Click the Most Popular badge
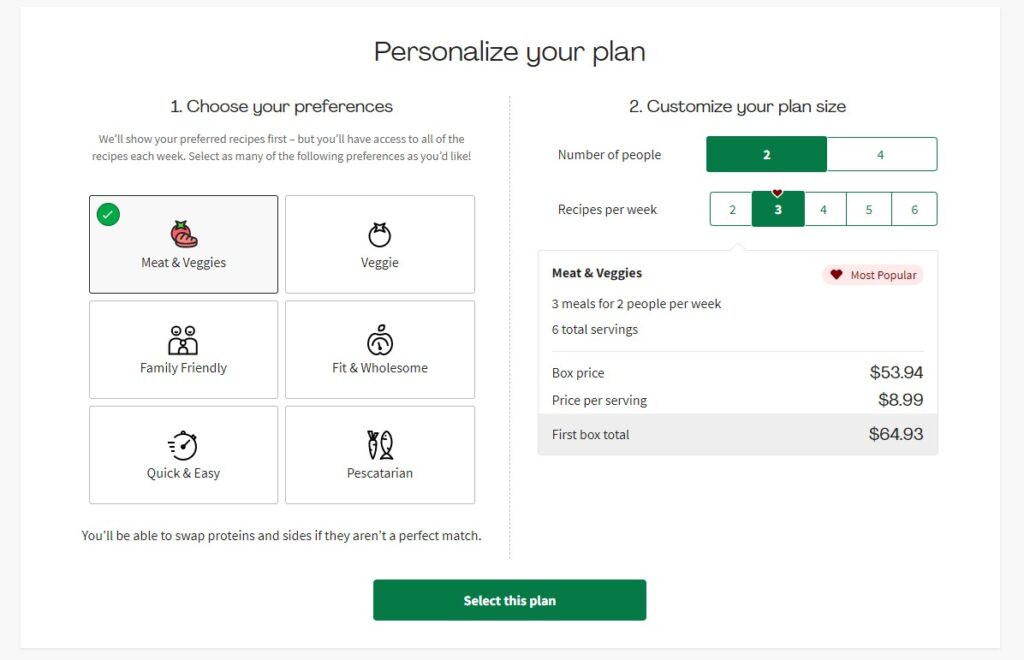Image resolution: width=1024 pixels, height=660 pixels. (873, 275)
